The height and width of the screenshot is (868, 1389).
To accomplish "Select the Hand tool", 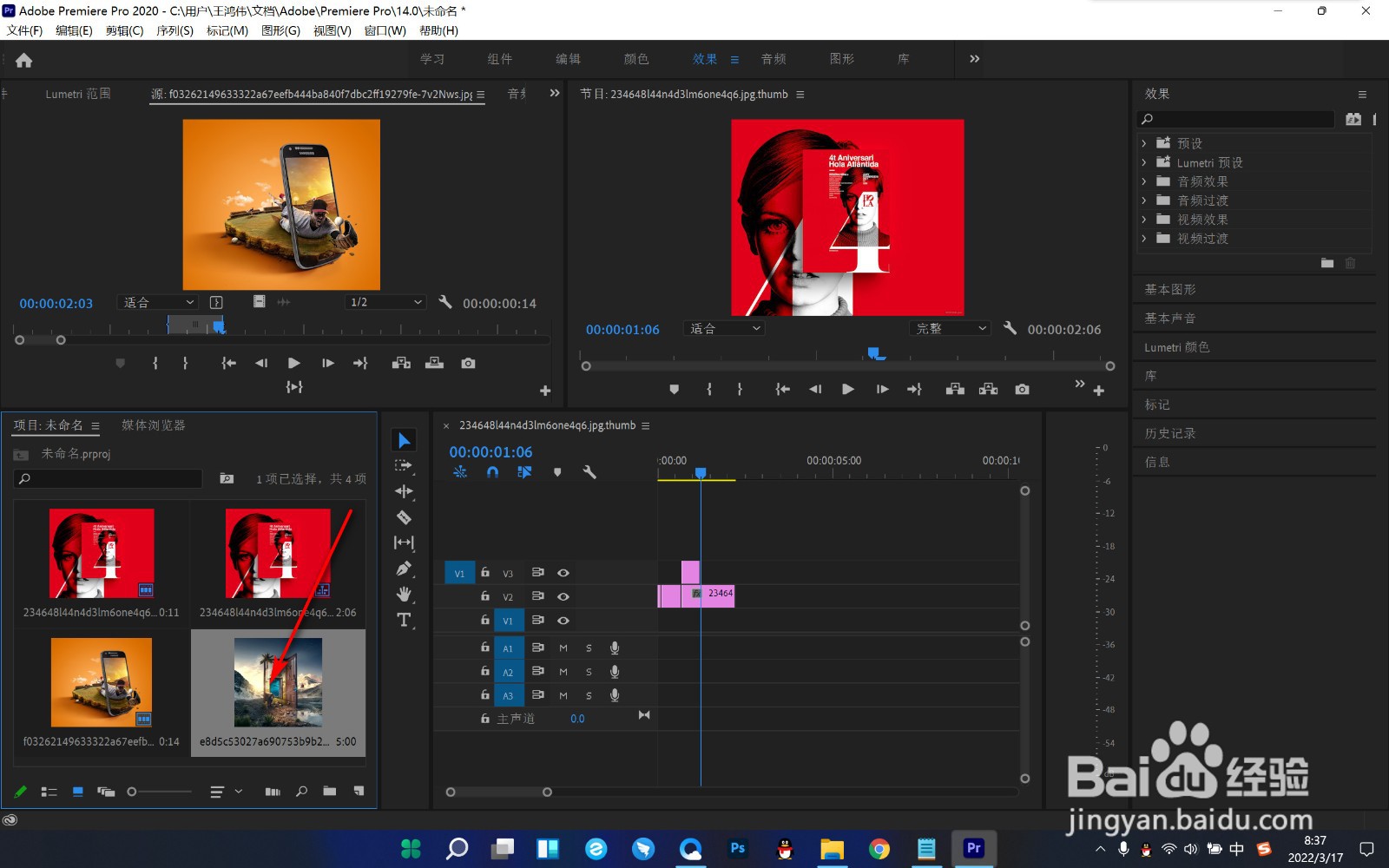I will [x=404, y=595].
